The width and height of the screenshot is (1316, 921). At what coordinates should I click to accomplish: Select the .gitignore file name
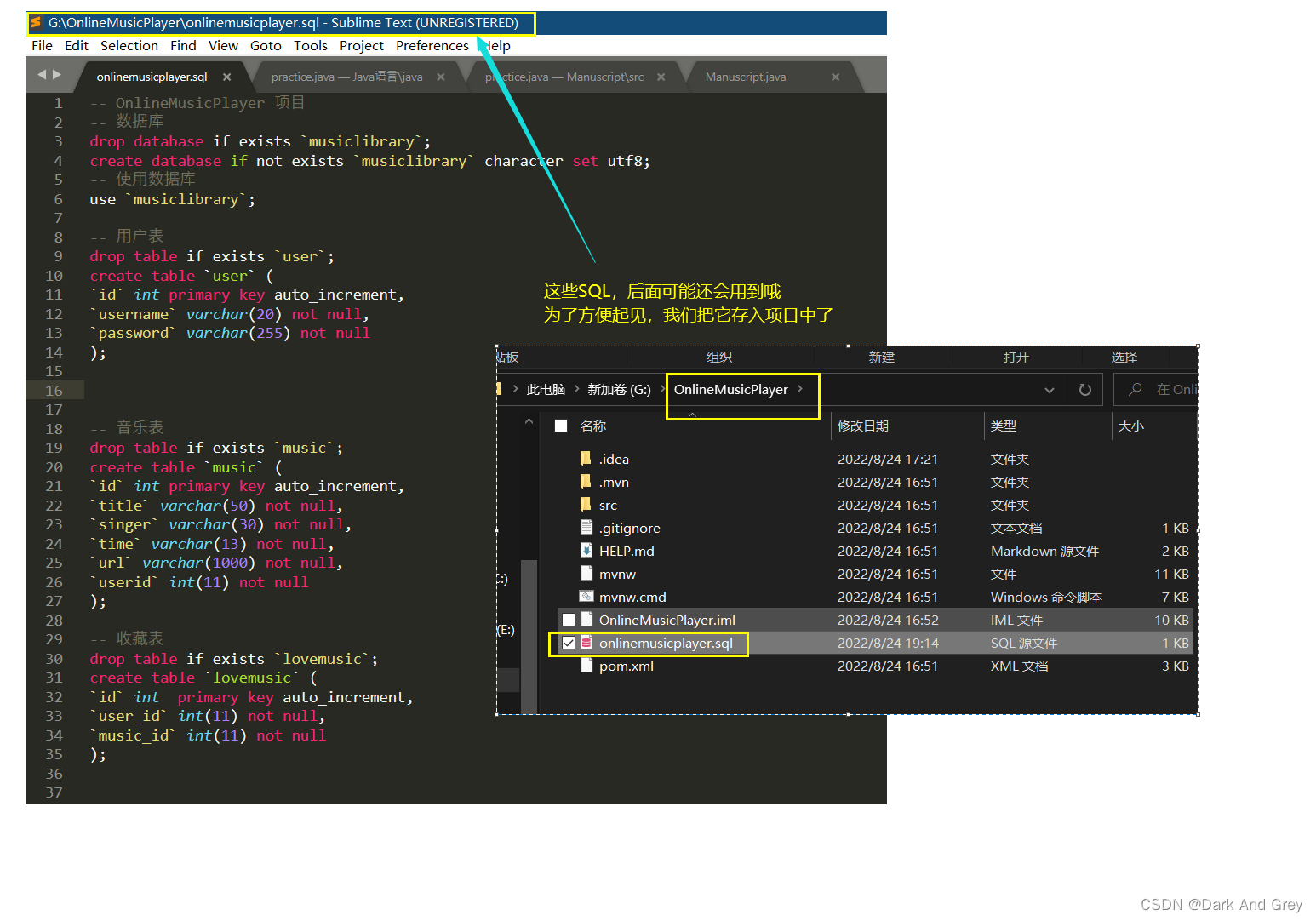pos(630,528)
